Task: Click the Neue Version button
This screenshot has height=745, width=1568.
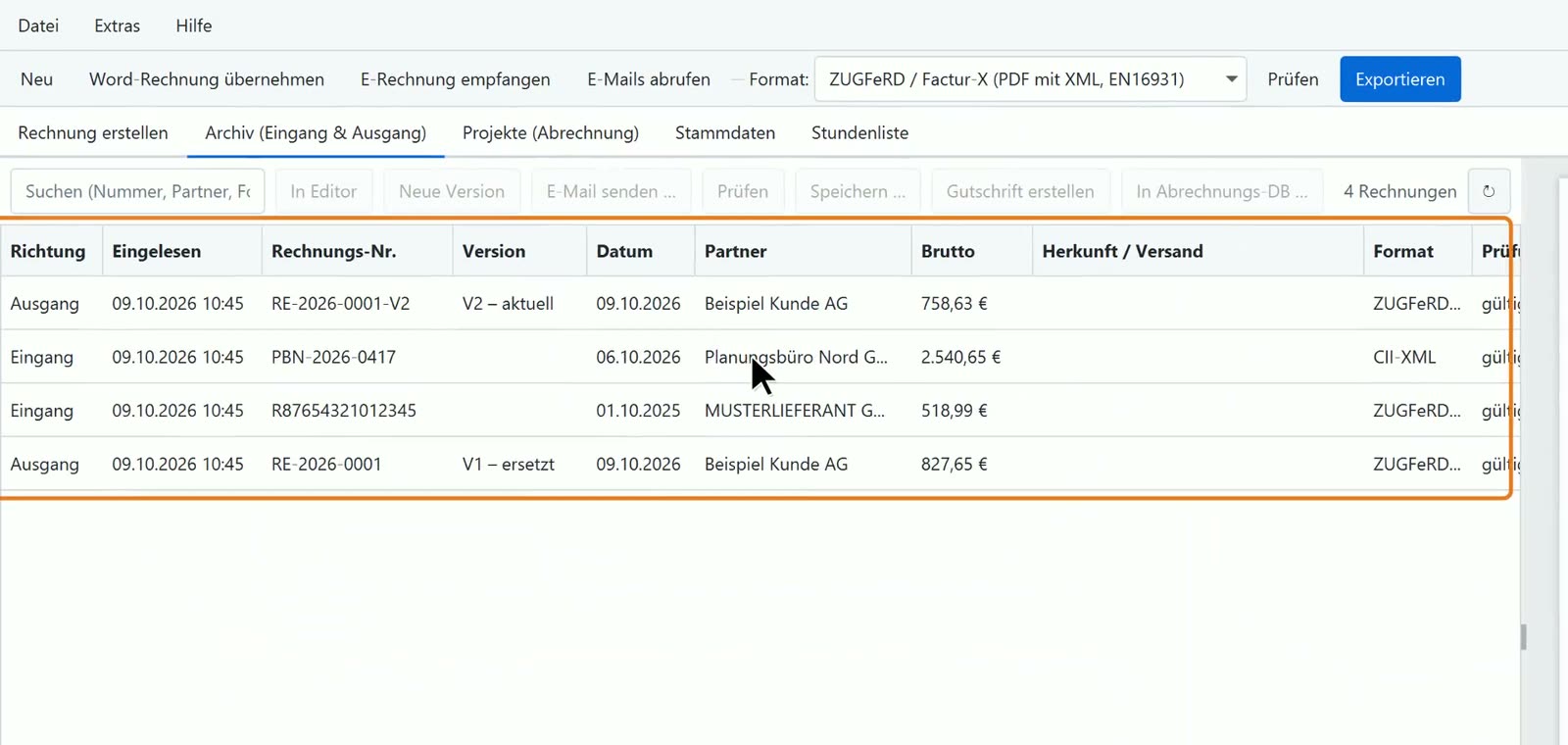Action: (452, 191)
